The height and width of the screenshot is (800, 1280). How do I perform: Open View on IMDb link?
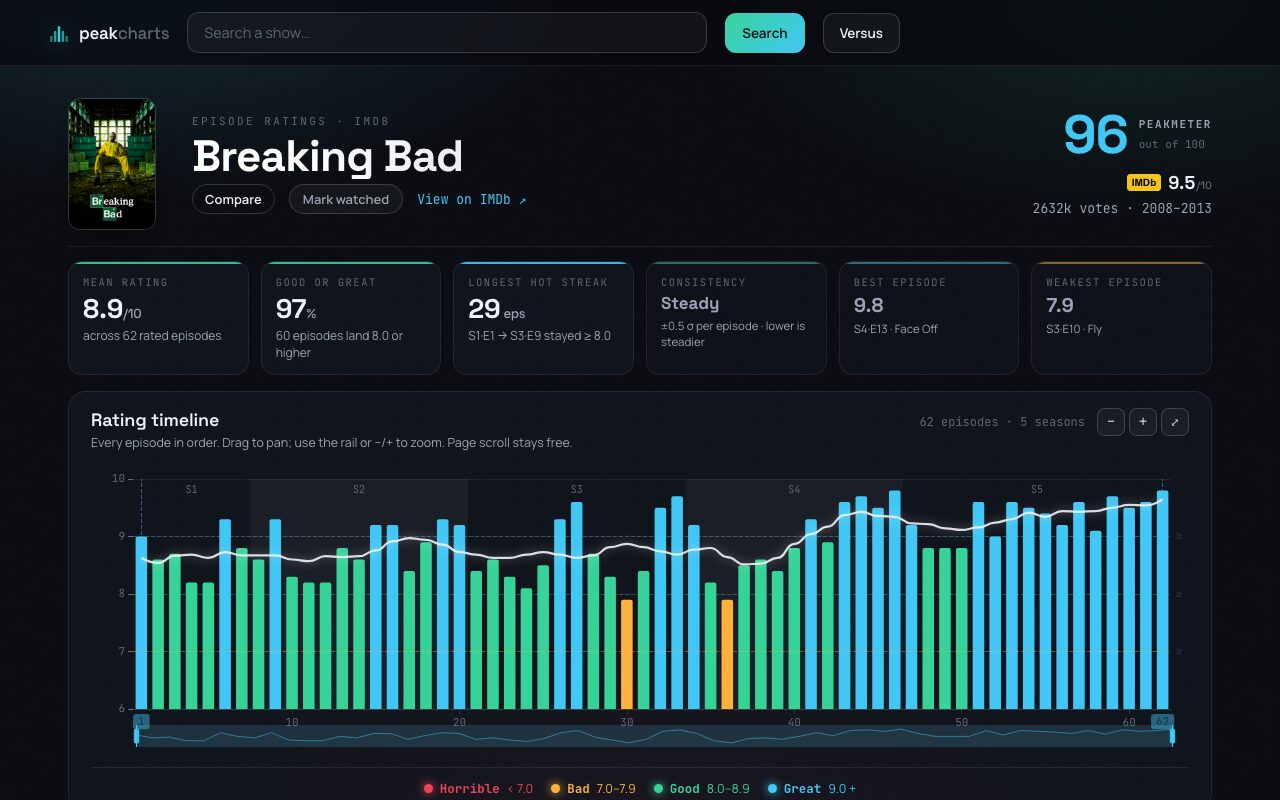[472, 199]
